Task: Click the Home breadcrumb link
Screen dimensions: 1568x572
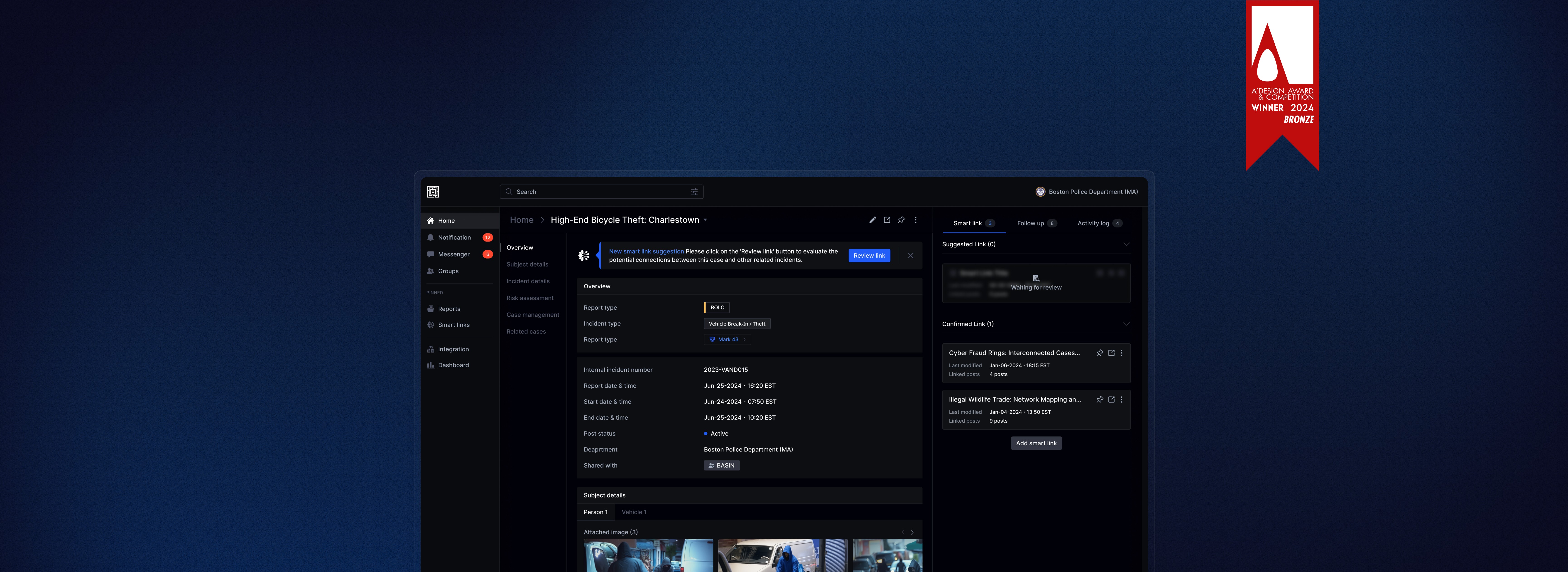Action: [522, 220]
